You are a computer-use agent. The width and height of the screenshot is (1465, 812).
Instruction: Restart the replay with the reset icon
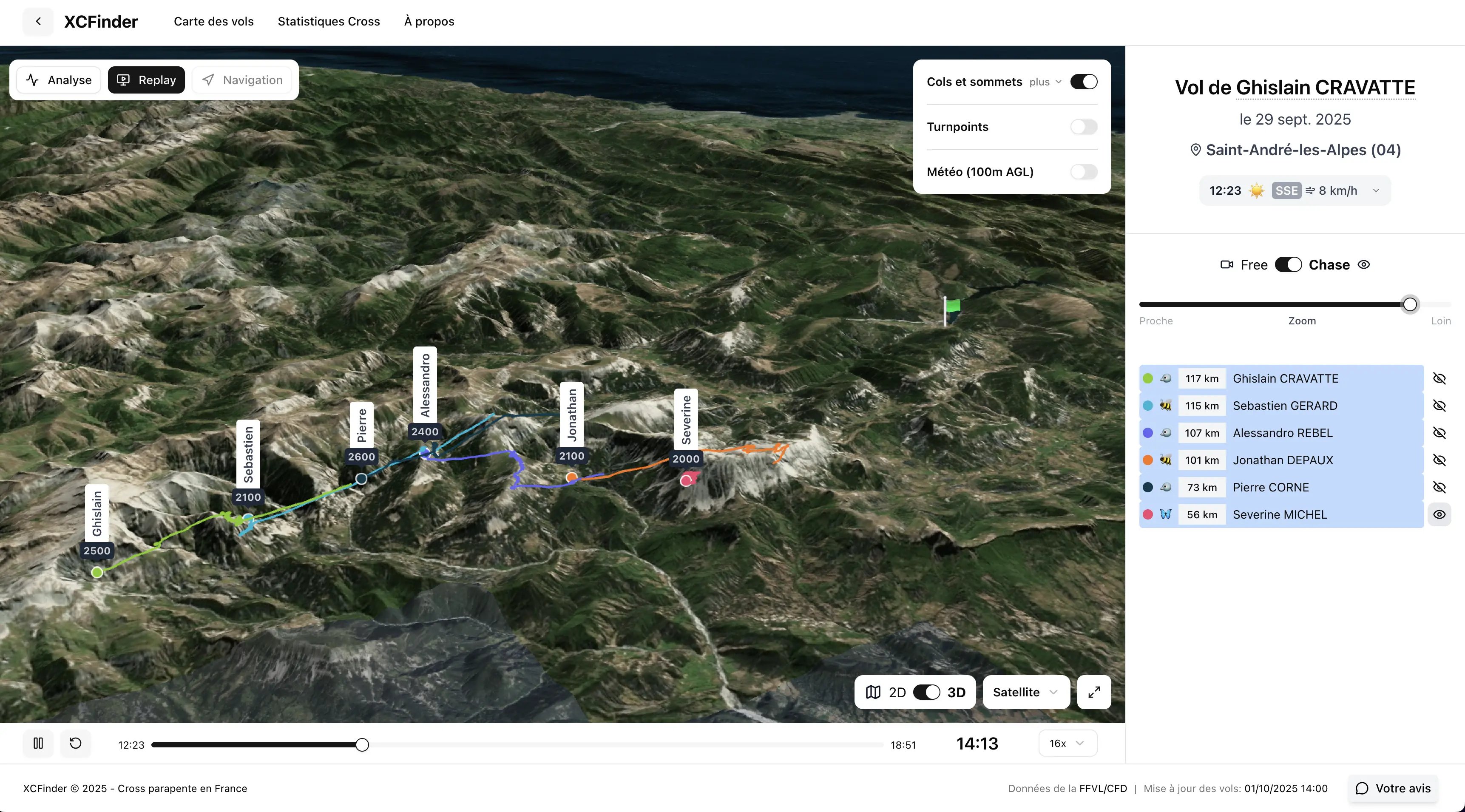(76, 743)
